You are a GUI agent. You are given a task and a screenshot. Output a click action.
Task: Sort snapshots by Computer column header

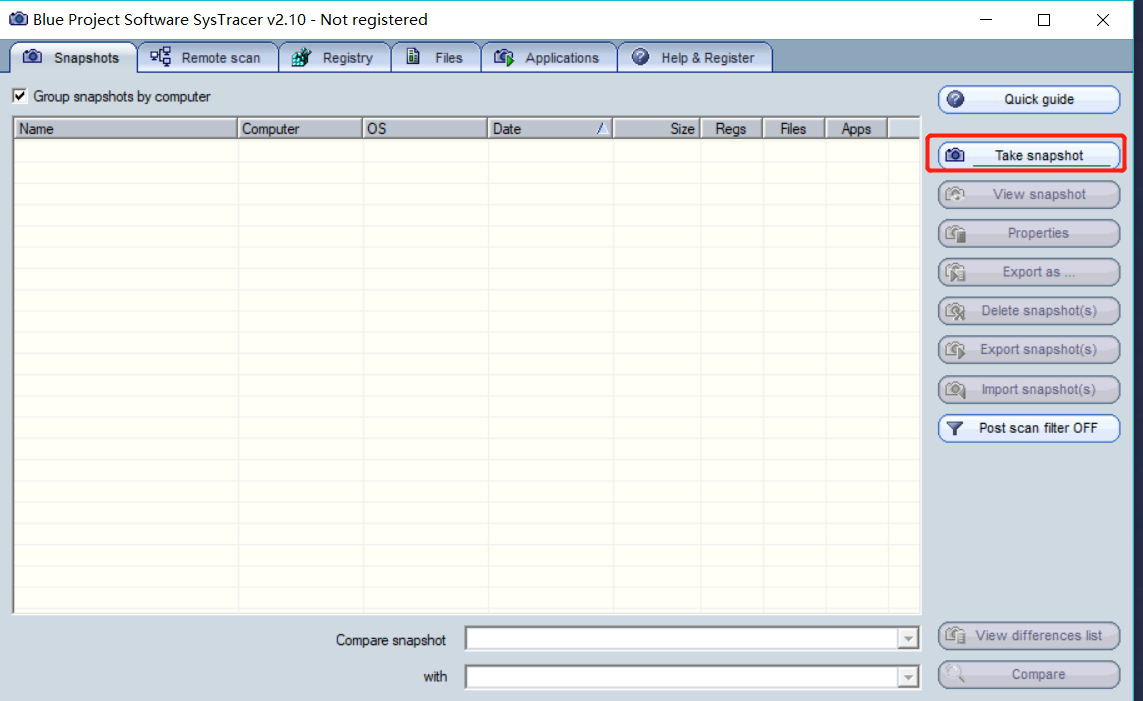(x=300, y=129)
